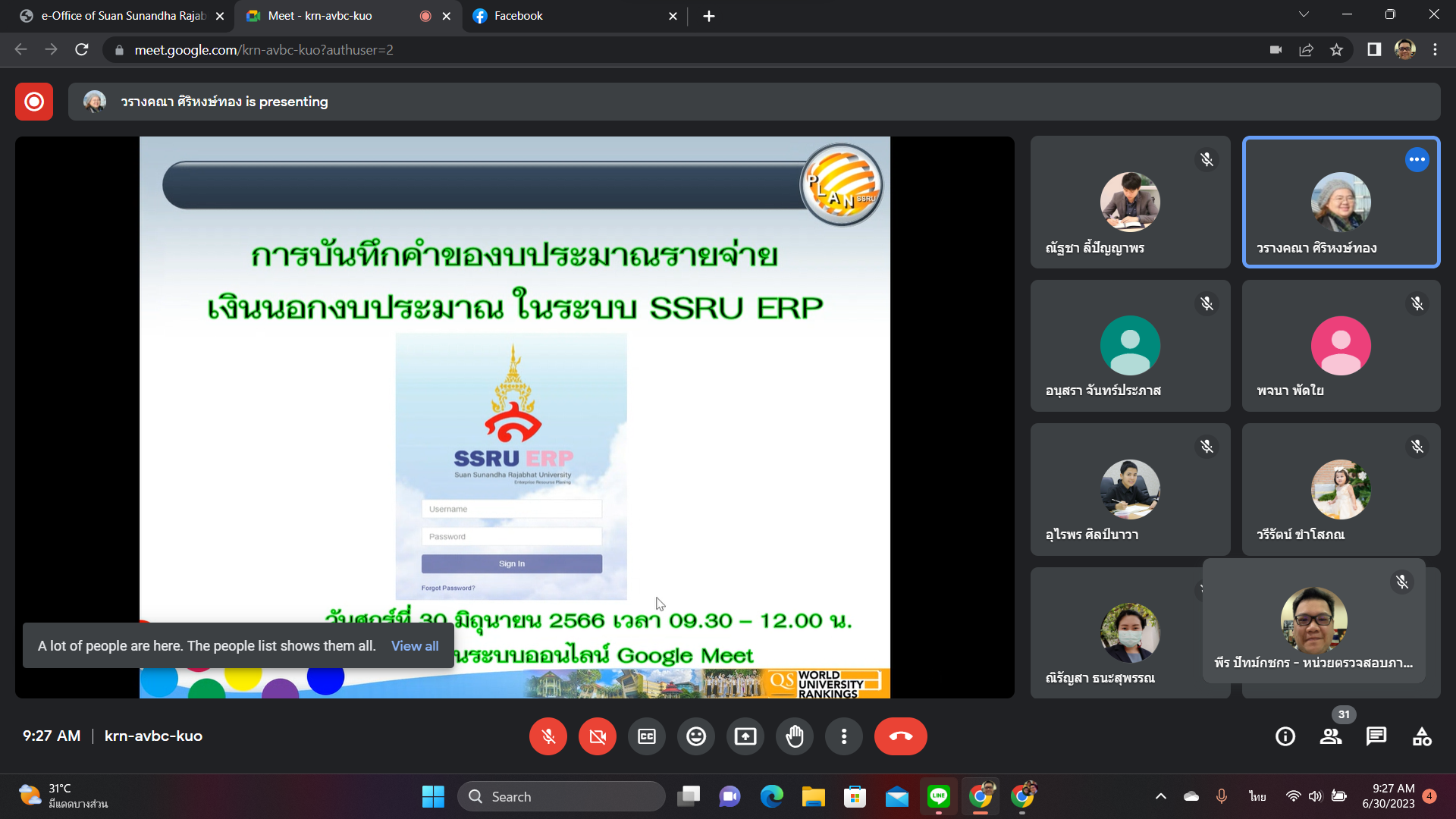This screenshot has width=1456, height=819.
Task: Open meeting details info icon
Action: click(1285, 736)
